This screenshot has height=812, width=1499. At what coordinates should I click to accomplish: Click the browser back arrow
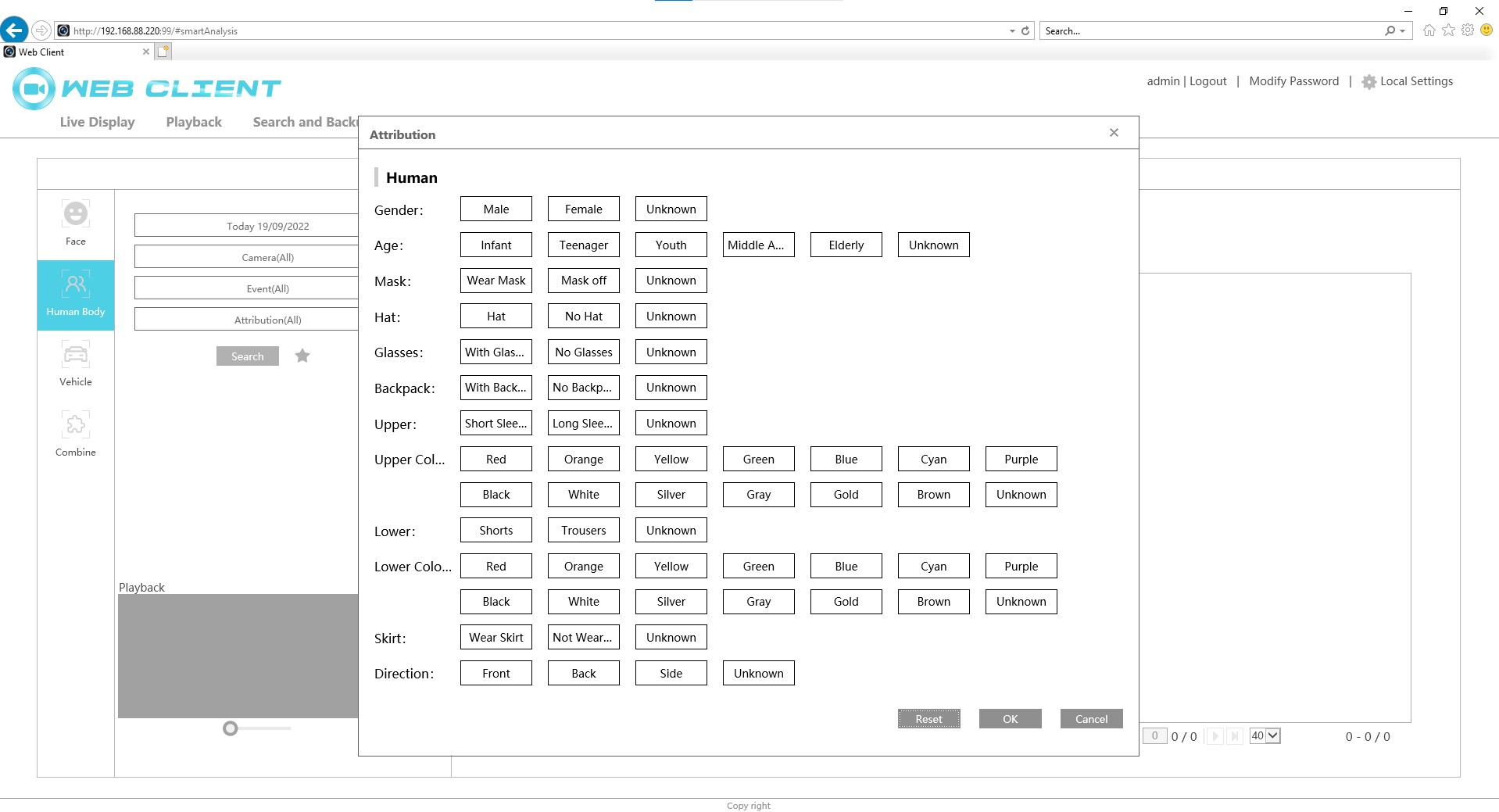(x=14, y=30)
